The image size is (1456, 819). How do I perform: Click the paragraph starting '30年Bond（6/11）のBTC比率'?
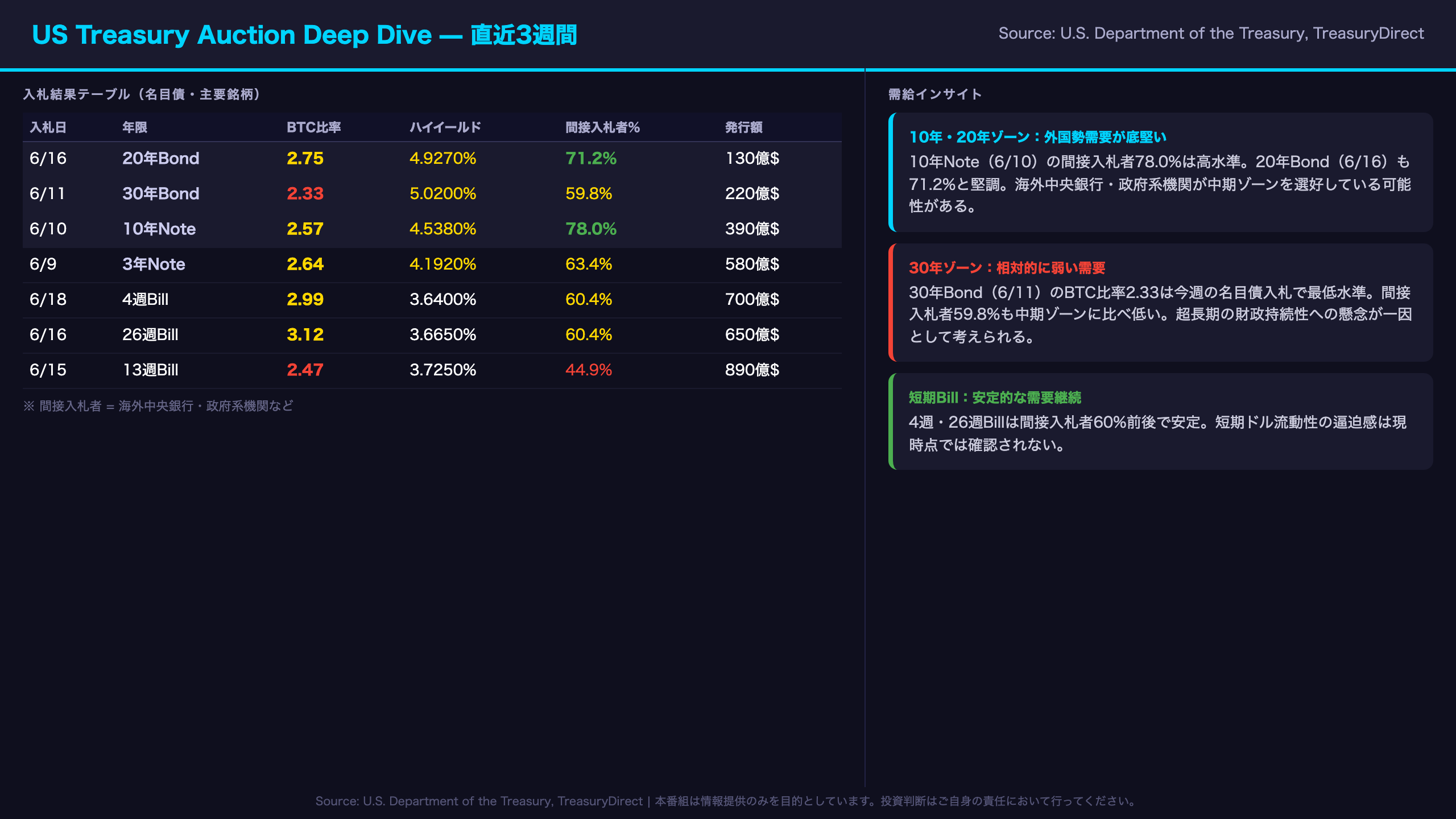tap(1160, 315)
